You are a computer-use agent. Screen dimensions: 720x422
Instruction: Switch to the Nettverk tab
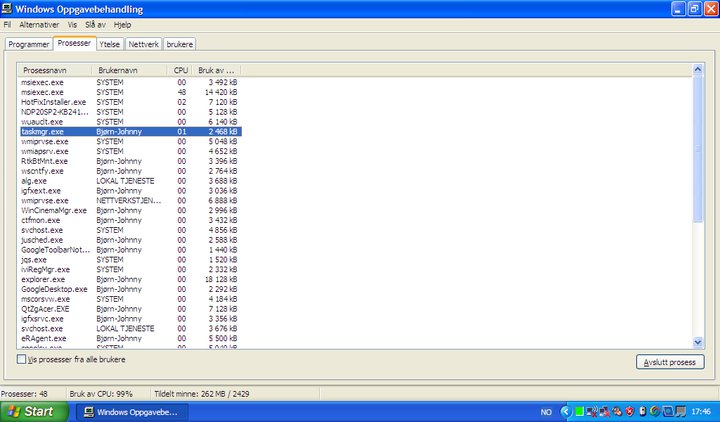(x=143, y=44)
